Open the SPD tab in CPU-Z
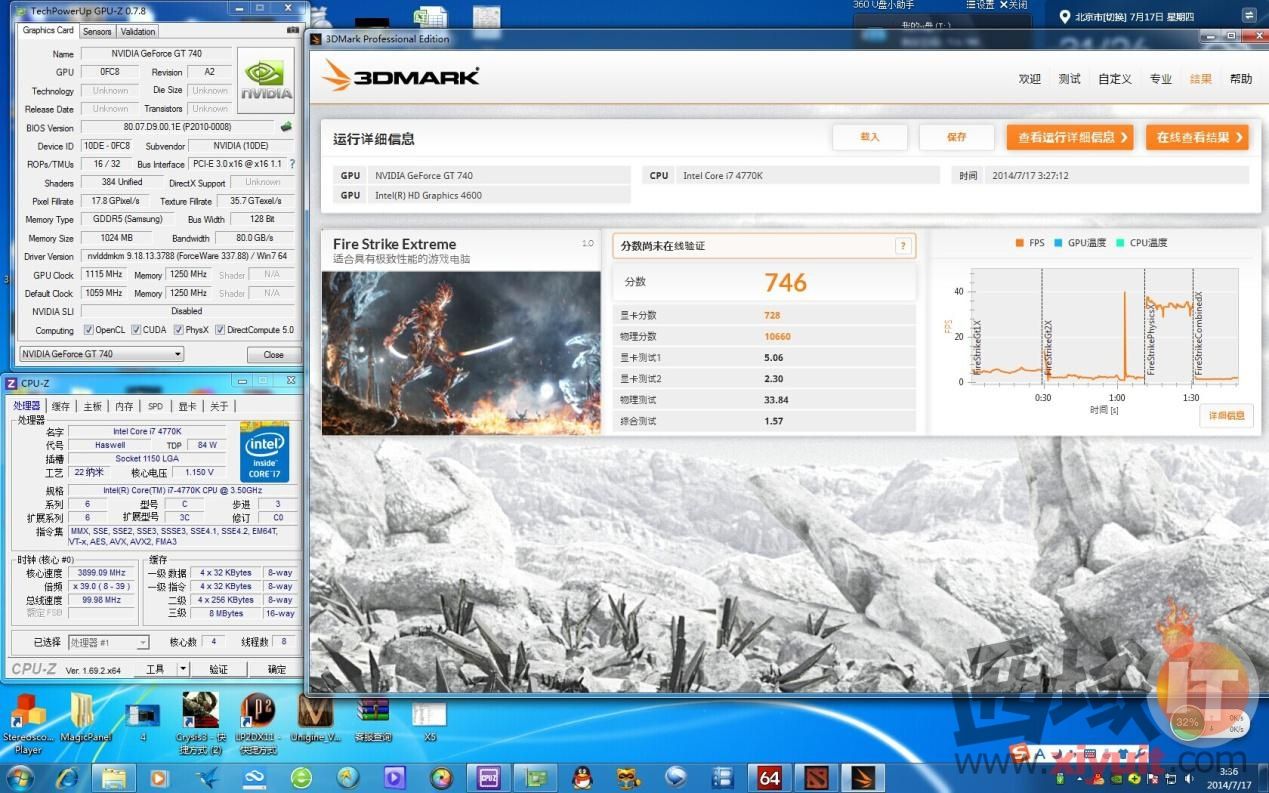 tap(155, 406)
